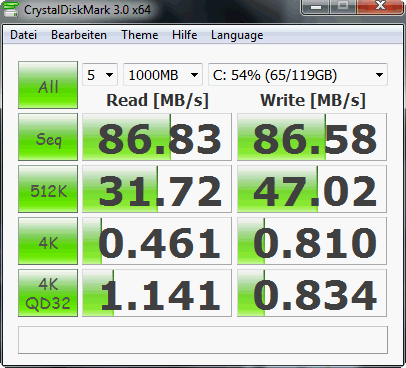This screenshot has width=406, height=368.
Task: Click the Write [MB/s] column header
Action: tap(313, 100)
